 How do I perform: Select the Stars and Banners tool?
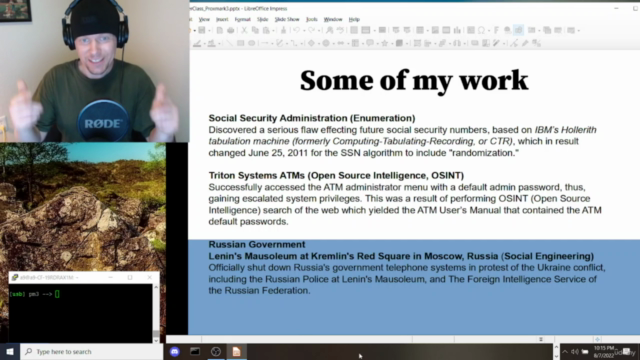pos(384,43)
